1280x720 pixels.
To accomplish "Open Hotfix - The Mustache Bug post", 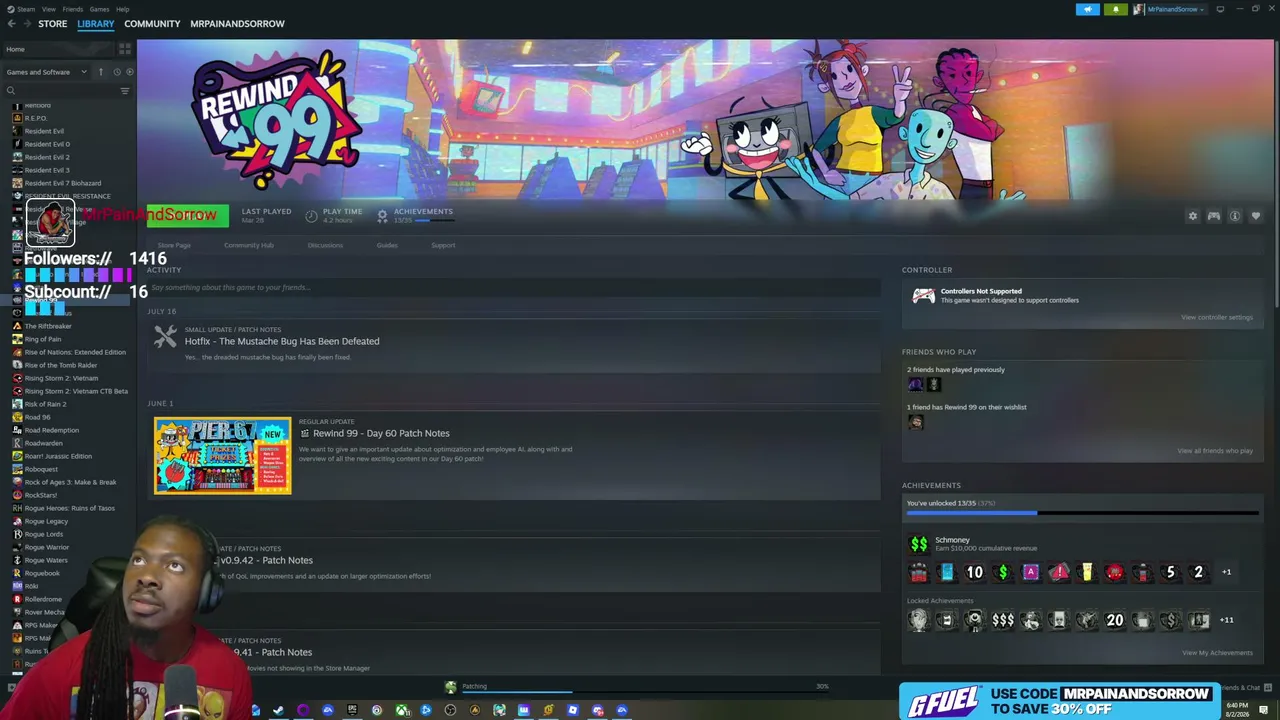I will (282, 341).
